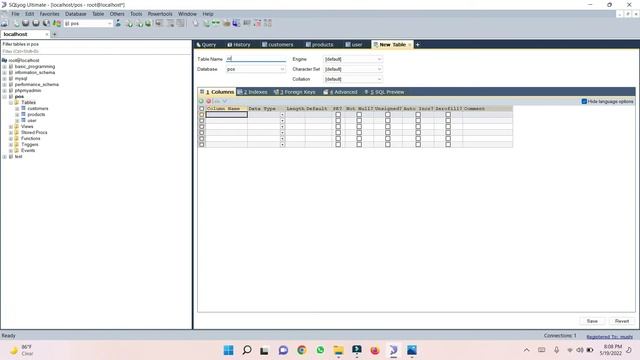Open the Database menu
This screenshot has width=640, height=360.
76,14
